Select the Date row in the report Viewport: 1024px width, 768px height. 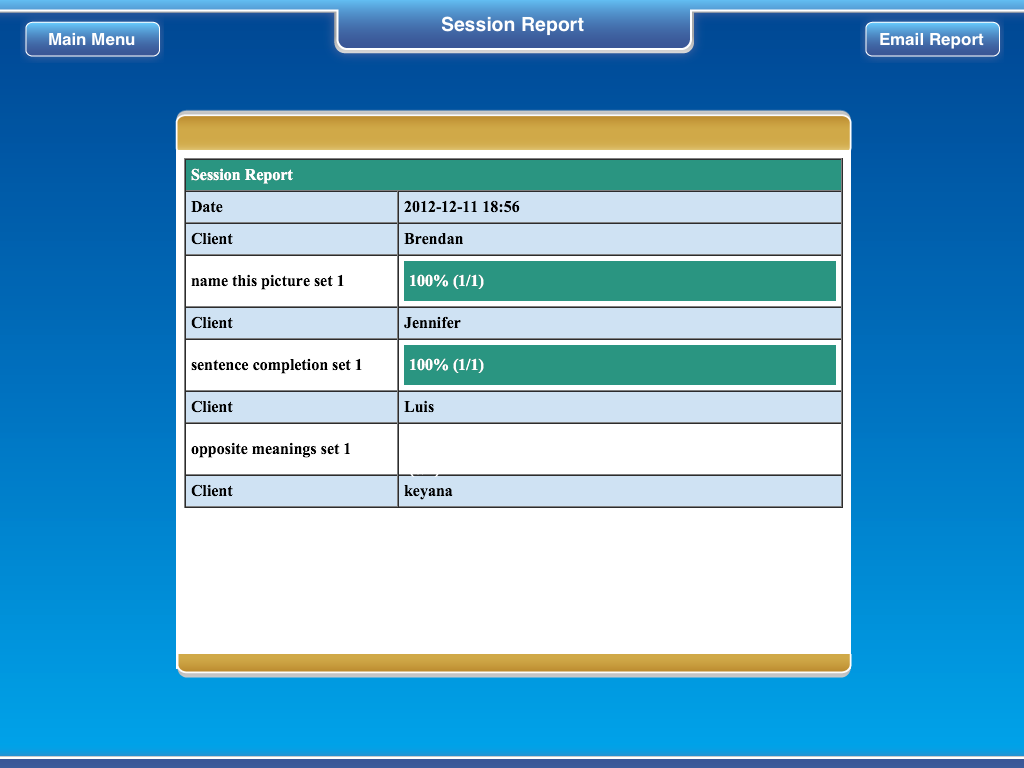click(x=290, y=207)
